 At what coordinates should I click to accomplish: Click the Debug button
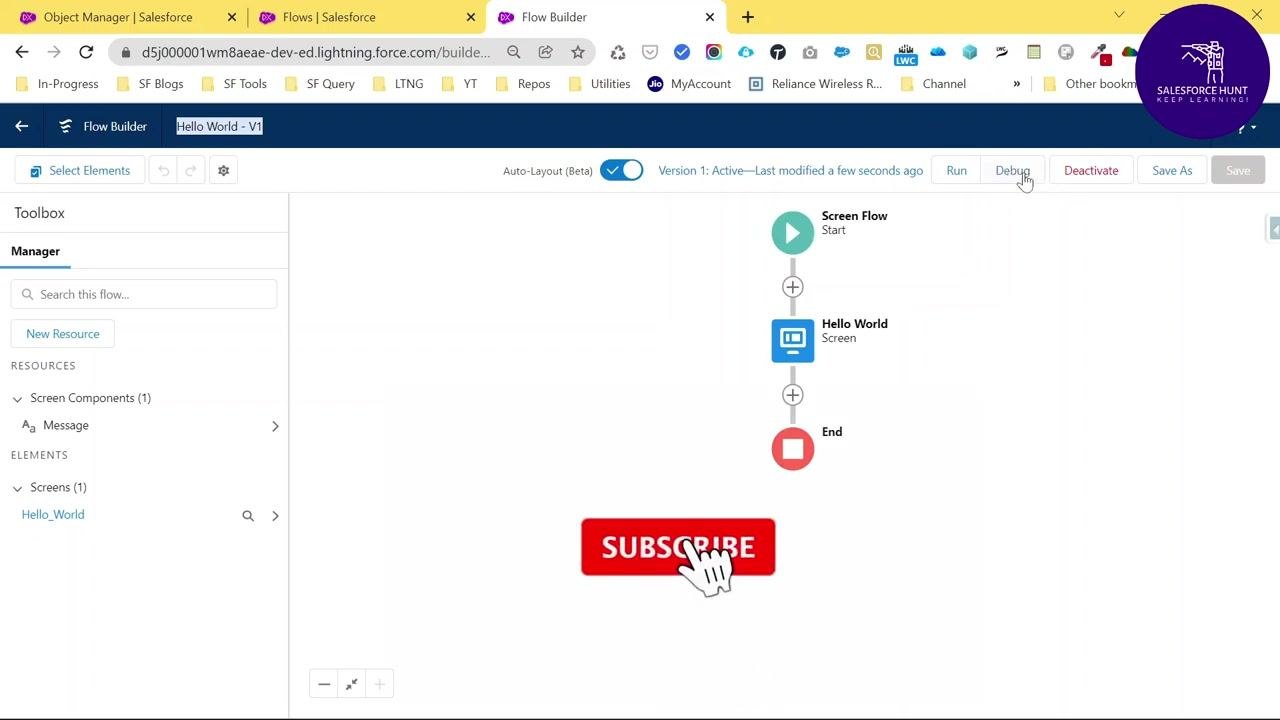point(1012,171)
